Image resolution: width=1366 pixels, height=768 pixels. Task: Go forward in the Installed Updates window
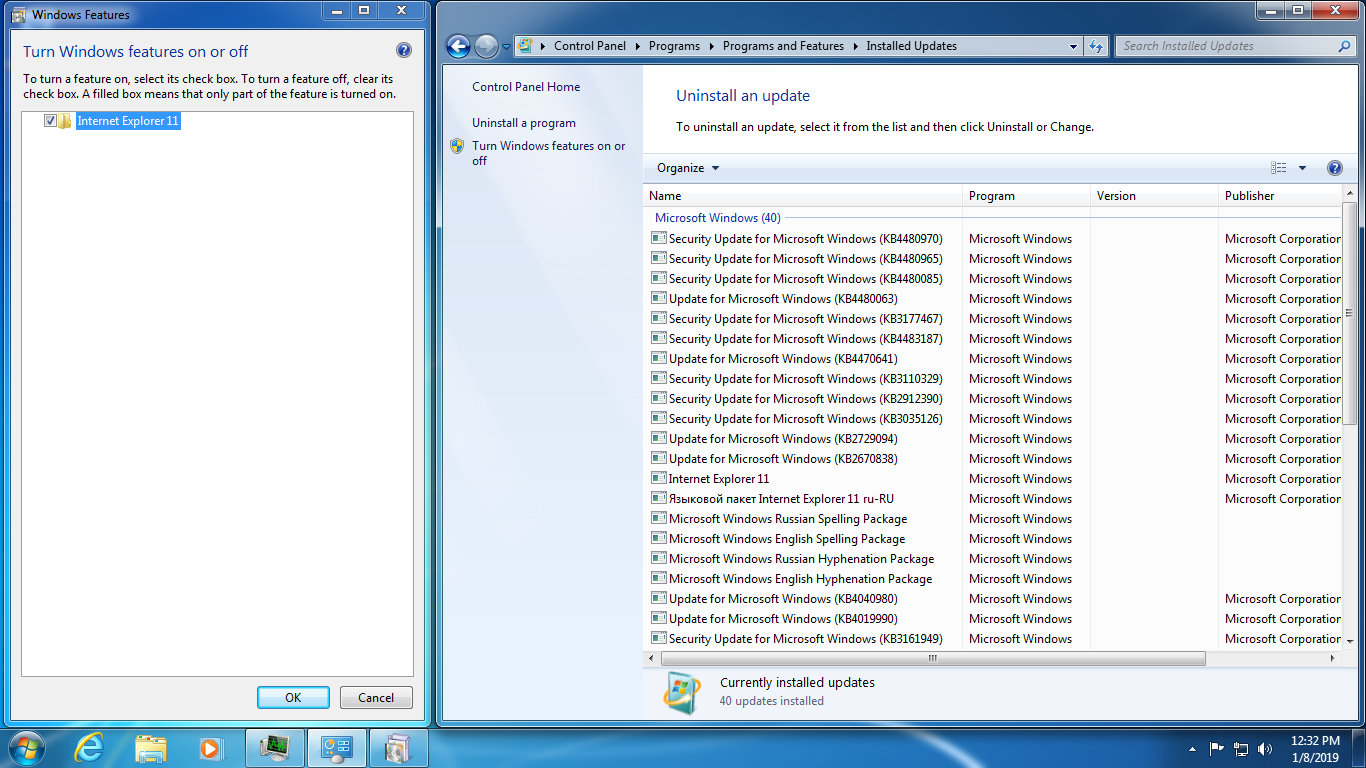point(486,46)
